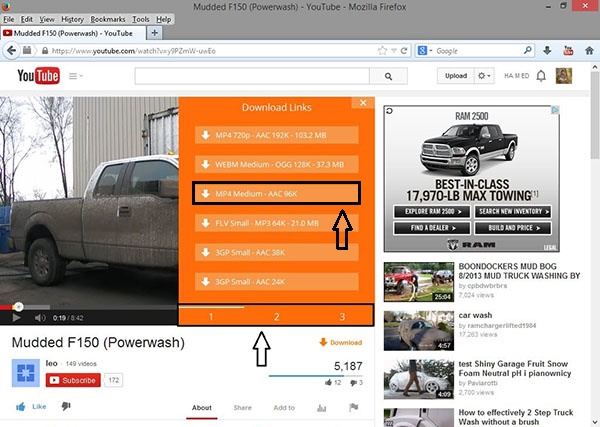Mute the video using speaker icon
Viewport: 600px width, 427px height.
pyautogui.click(x=40, y=318)
